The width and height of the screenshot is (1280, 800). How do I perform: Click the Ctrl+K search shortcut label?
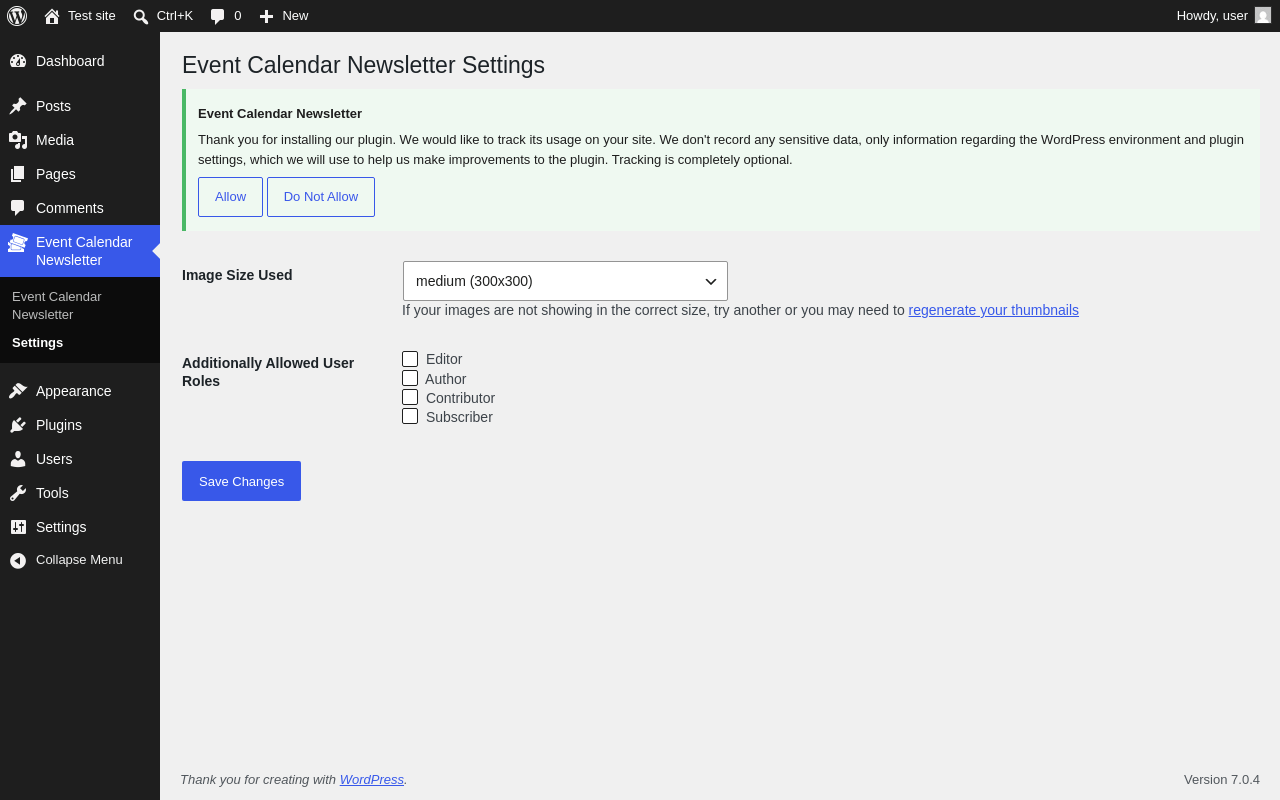point(175,15)
